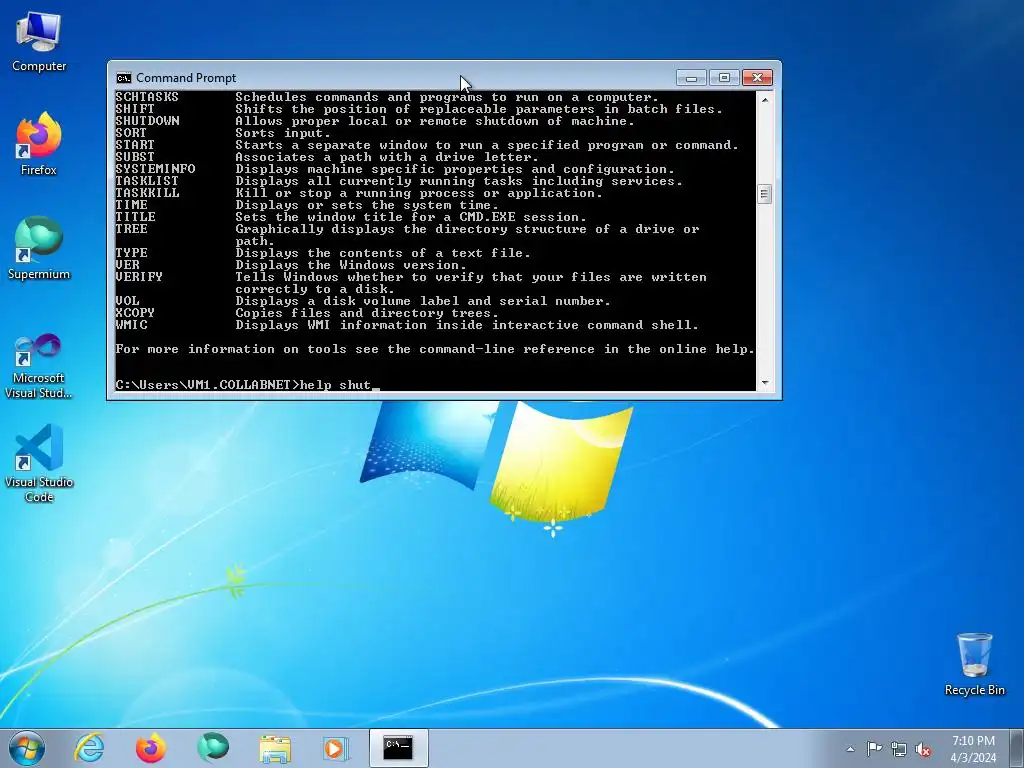Viewport: 1024px width, 768px height.
Task: Click the SUBST command text
Action: (x=135, y=157)
